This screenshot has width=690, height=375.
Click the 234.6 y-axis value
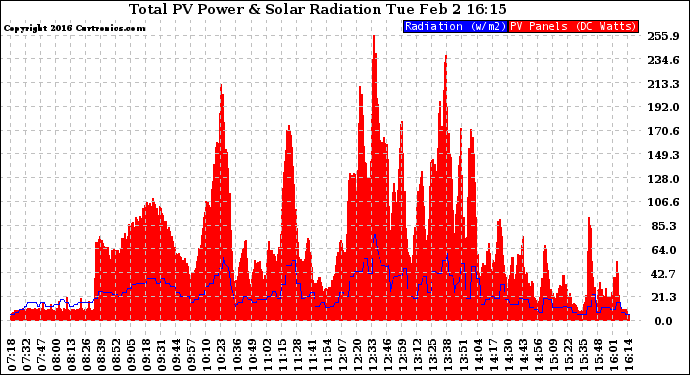(x=663, y=60)
